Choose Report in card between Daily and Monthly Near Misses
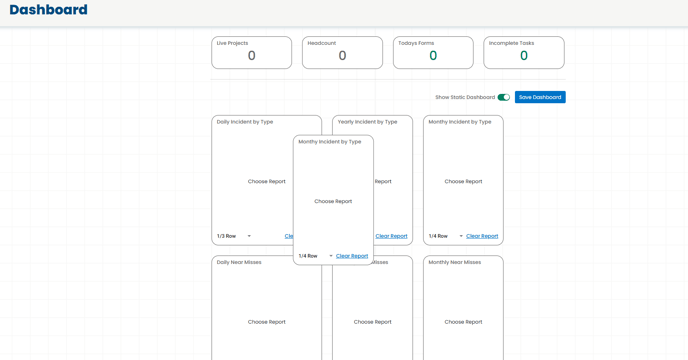Image resolution: width=688 pixels, height=360 pixels. [373, 322]
